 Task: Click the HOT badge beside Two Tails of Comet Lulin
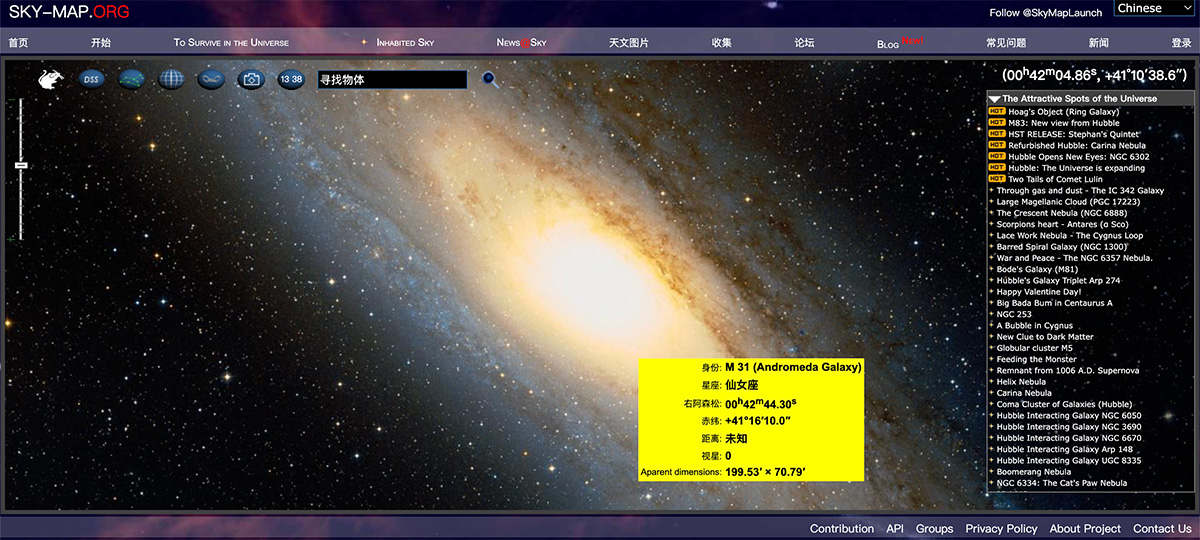[996, 179]
